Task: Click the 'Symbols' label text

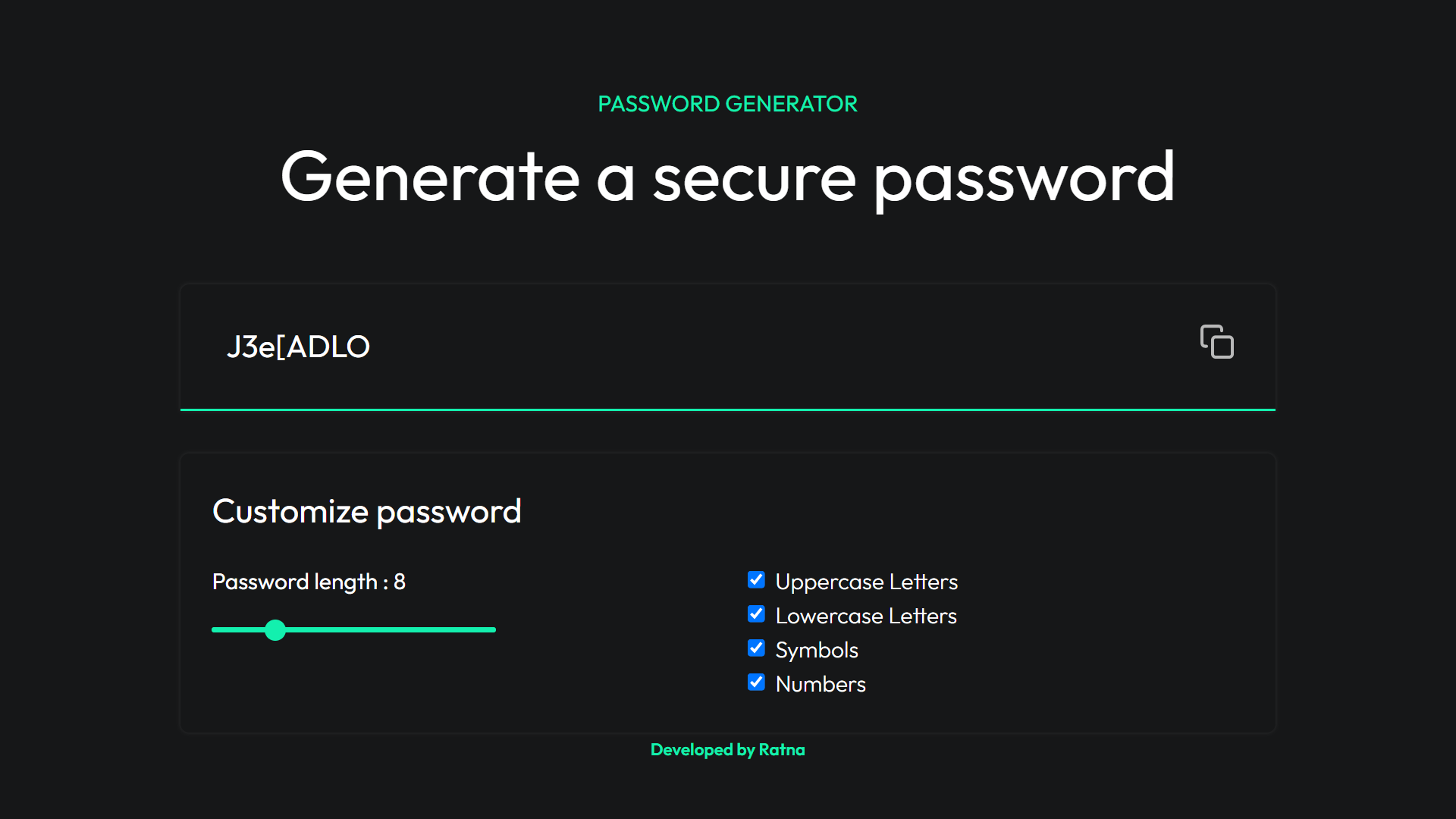Action: pos(817,650)
